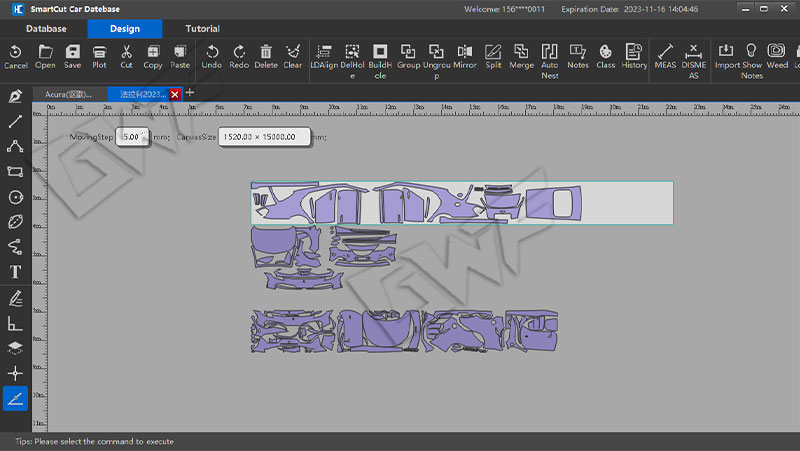800x451 pixels.
Task: Click the CanvasSize input field
Action: 262,136
